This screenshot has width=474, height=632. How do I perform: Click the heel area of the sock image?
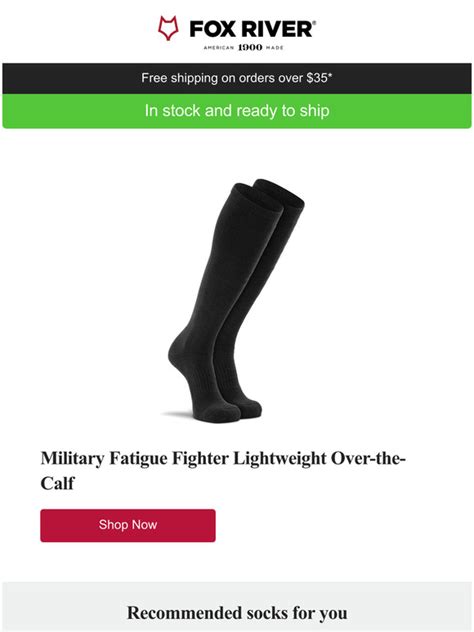(177, 353)
